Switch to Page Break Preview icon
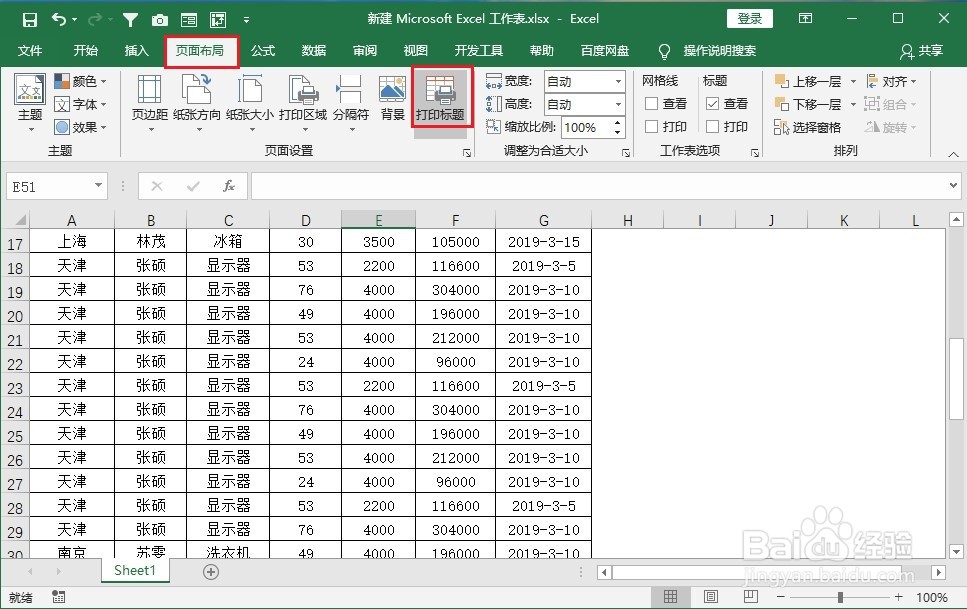Viewport: 967px width, 609px height. [751, 597]
